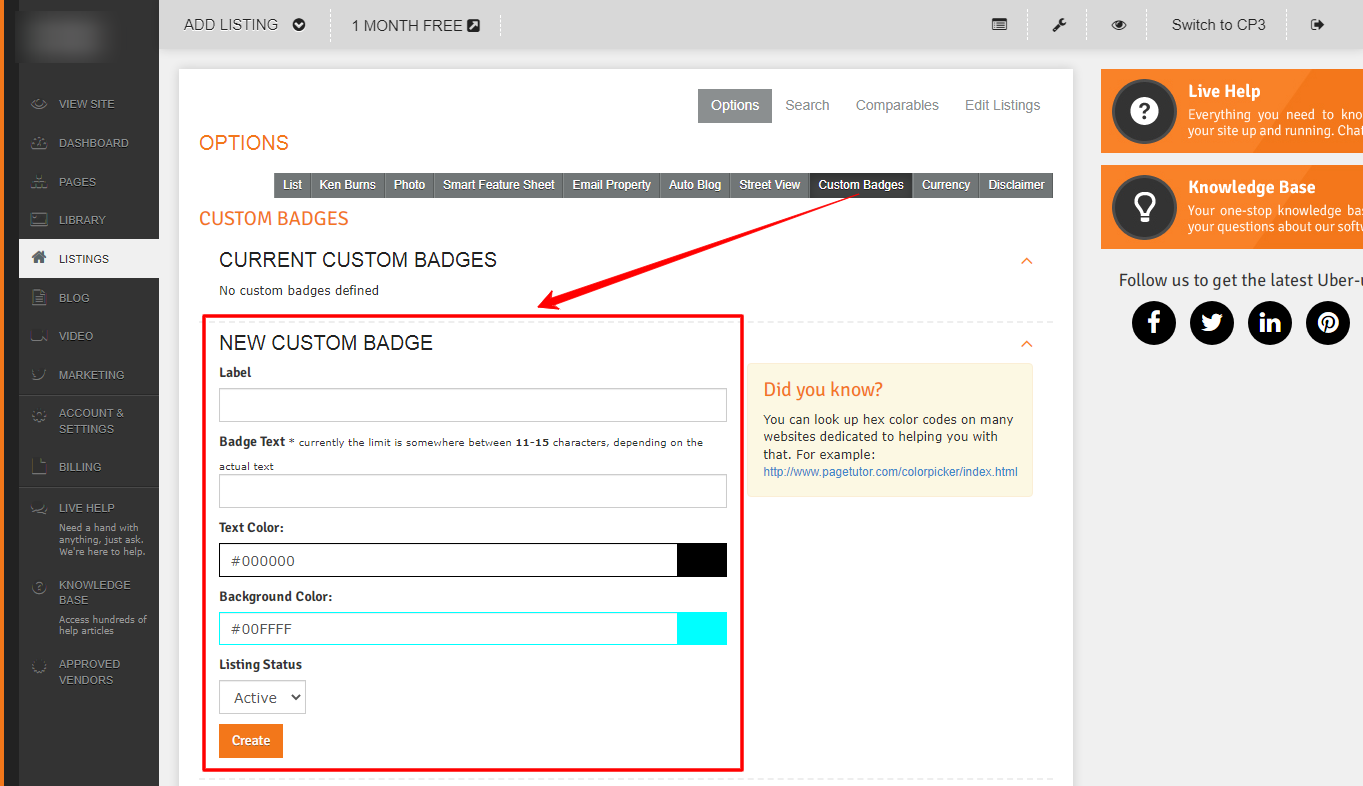This screenshot has width=1363, height=786.
Task: Open the Currency tab
Action: point(946,185)
